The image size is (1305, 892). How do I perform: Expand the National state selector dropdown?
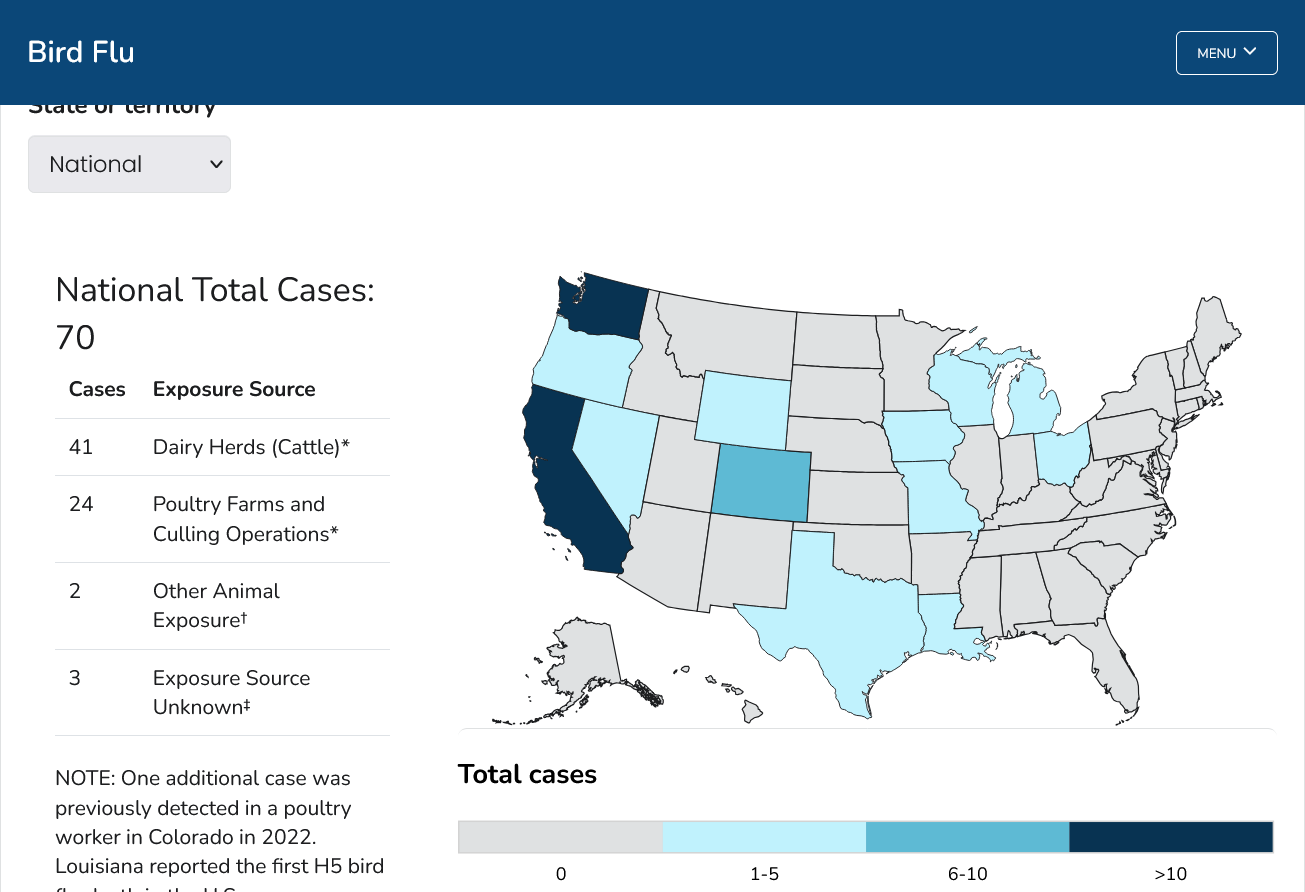pos(129,164)
